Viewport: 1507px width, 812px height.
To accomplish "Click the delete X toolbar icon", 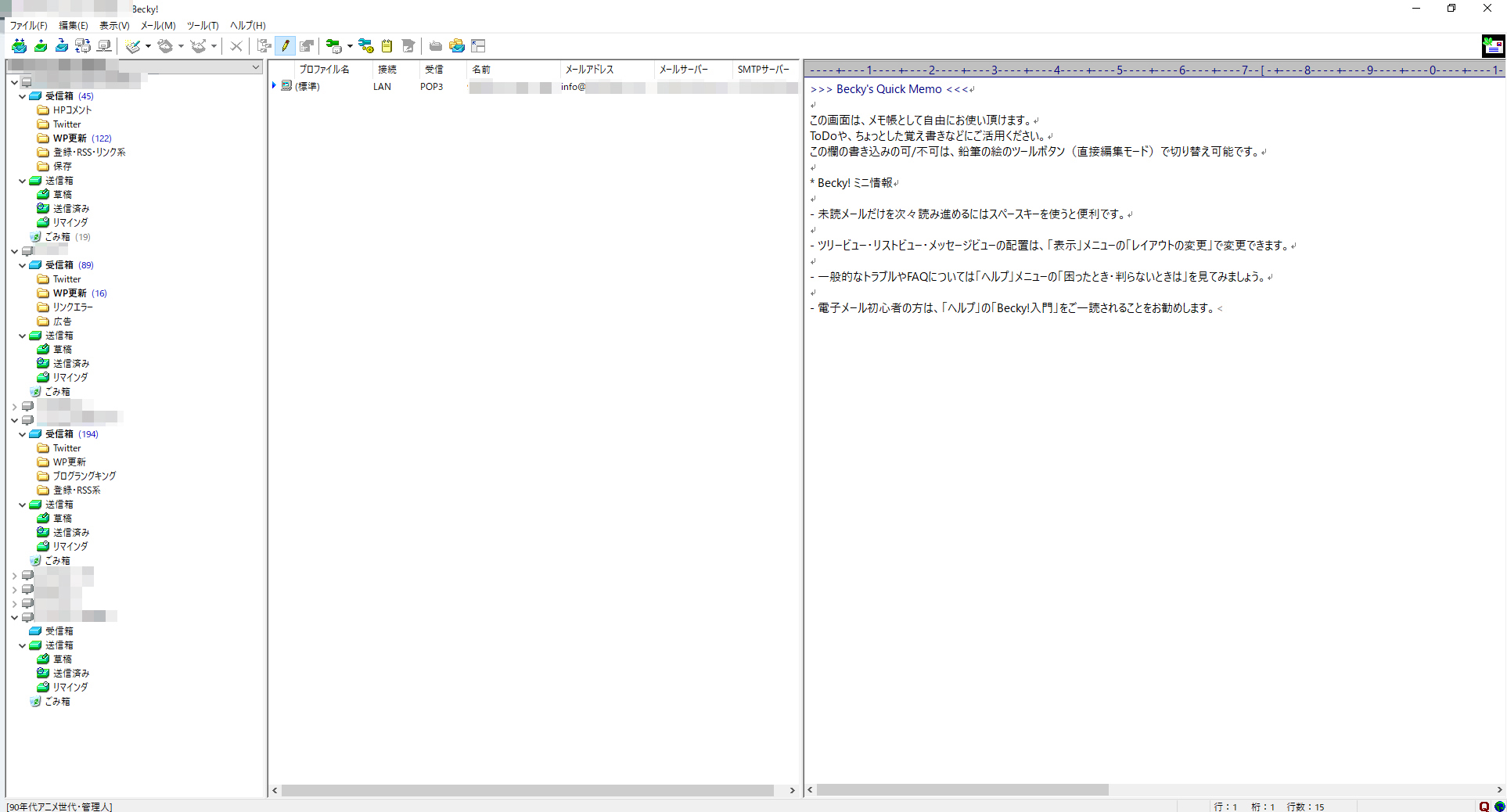I will (x=236, y=46).
